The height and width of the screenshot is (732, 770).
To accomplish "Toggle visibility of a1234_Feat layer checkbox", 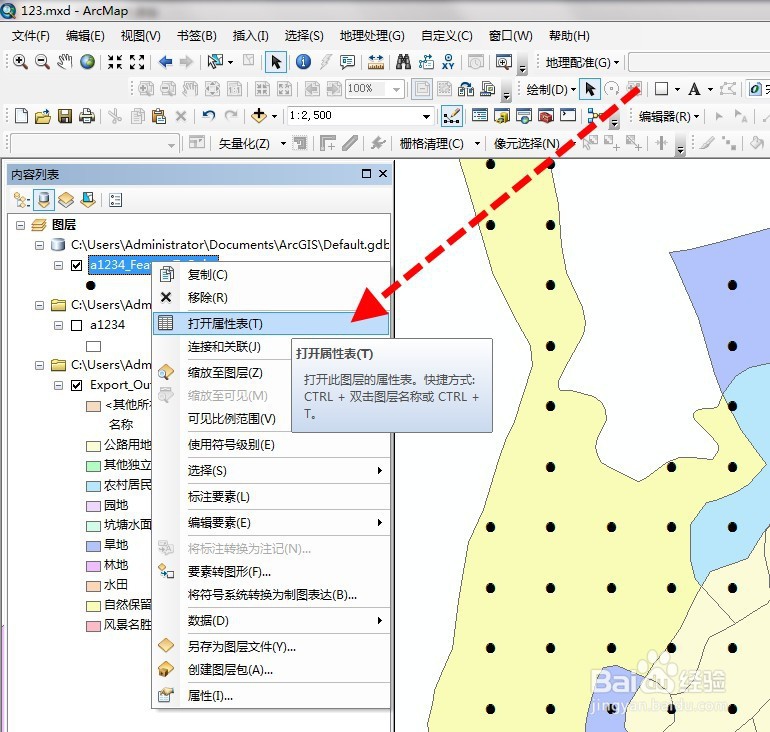I will (x=77, y=265).
